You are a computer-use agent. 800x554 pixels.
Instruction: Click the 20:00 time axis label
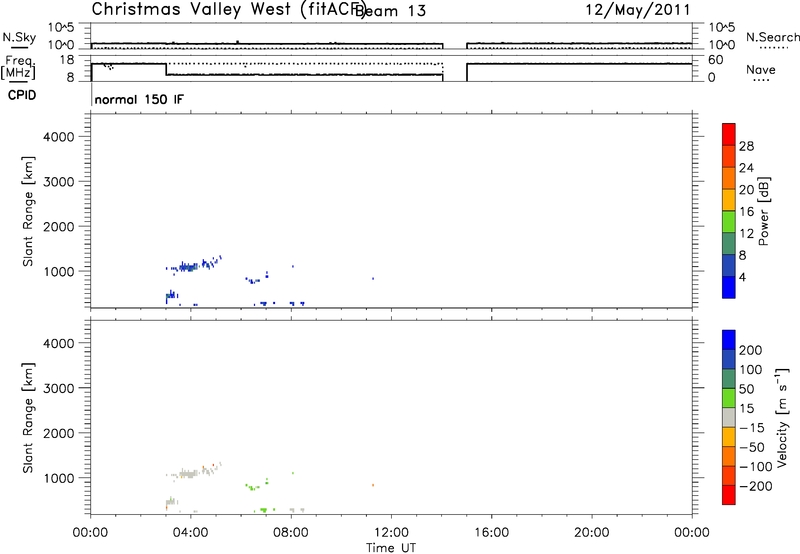point(592,533)
